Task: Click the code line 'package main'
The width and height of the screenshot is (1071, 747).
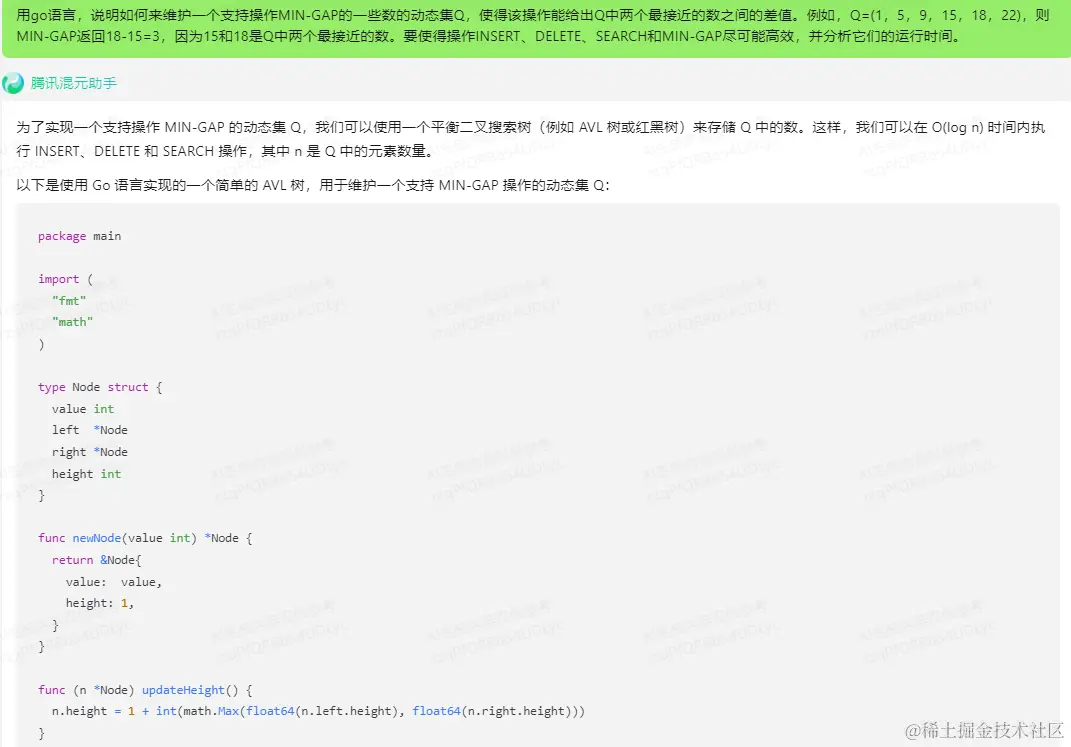Action: [79, 236]
